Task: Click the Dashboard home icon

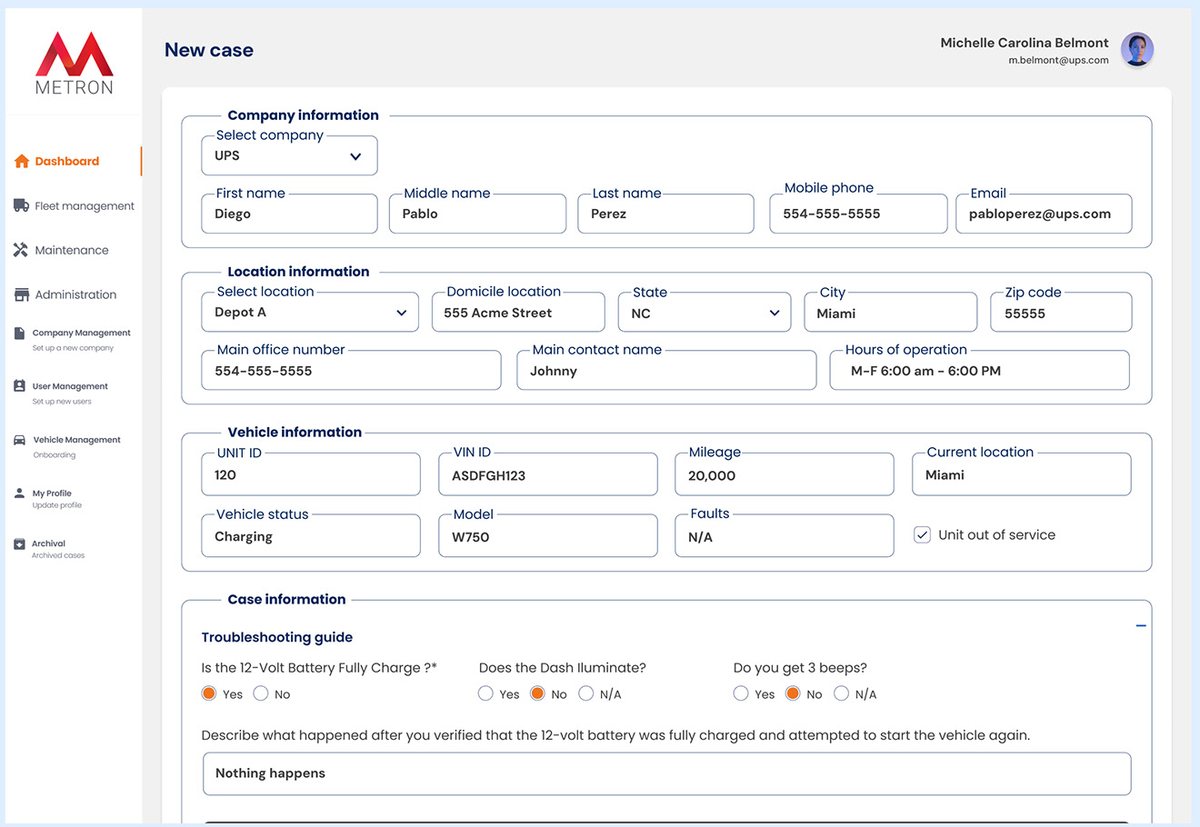Action: pyautogui.click(x=21, y=161)
